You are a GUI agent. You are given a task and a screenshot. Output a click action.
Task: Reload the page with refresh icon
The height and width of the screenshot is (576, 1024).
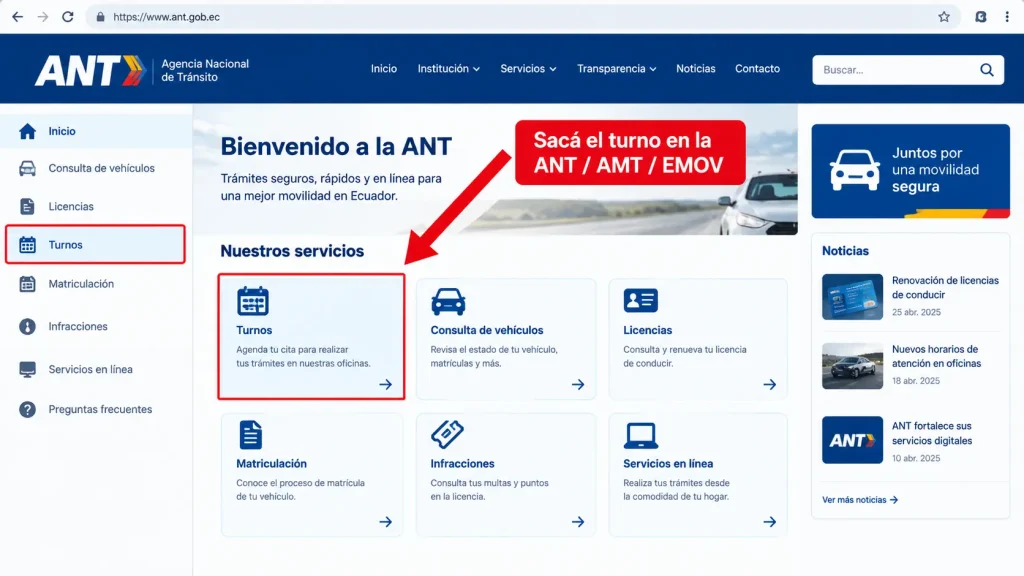pyautogui.click(x=68, y=17)
